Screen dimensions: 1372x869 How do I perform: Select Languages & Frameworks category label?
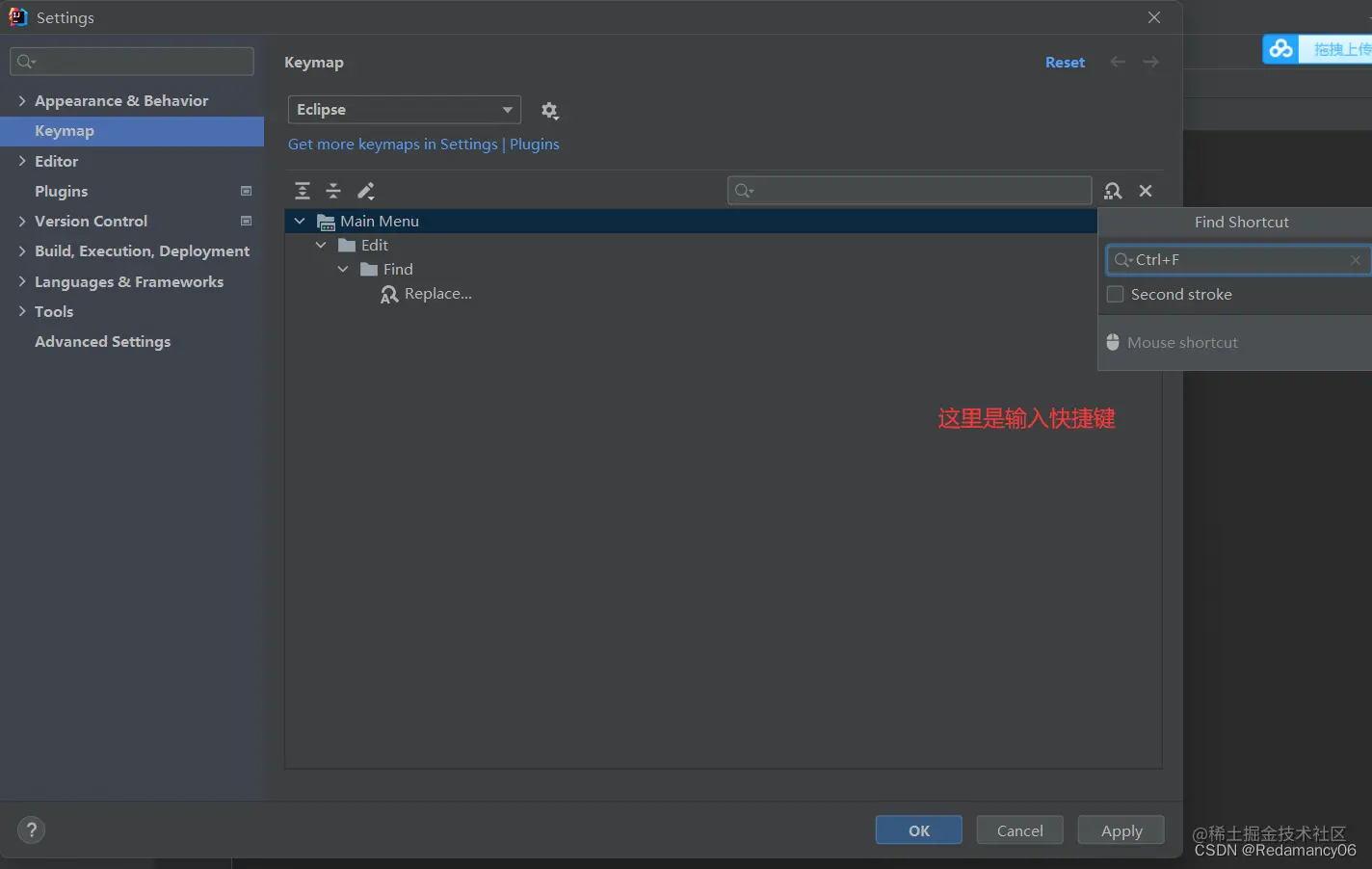129,281
